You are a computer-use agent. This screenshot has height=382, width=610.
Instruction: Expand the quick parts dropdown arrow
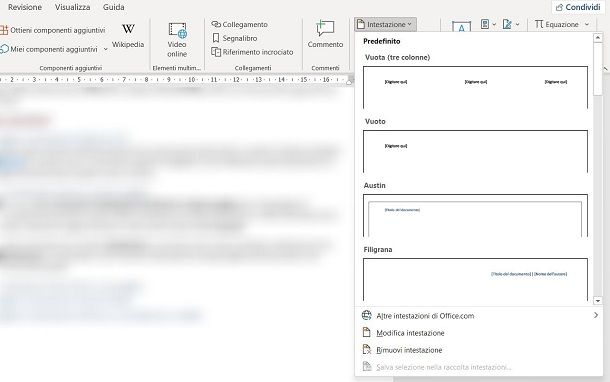click(494, 25)
